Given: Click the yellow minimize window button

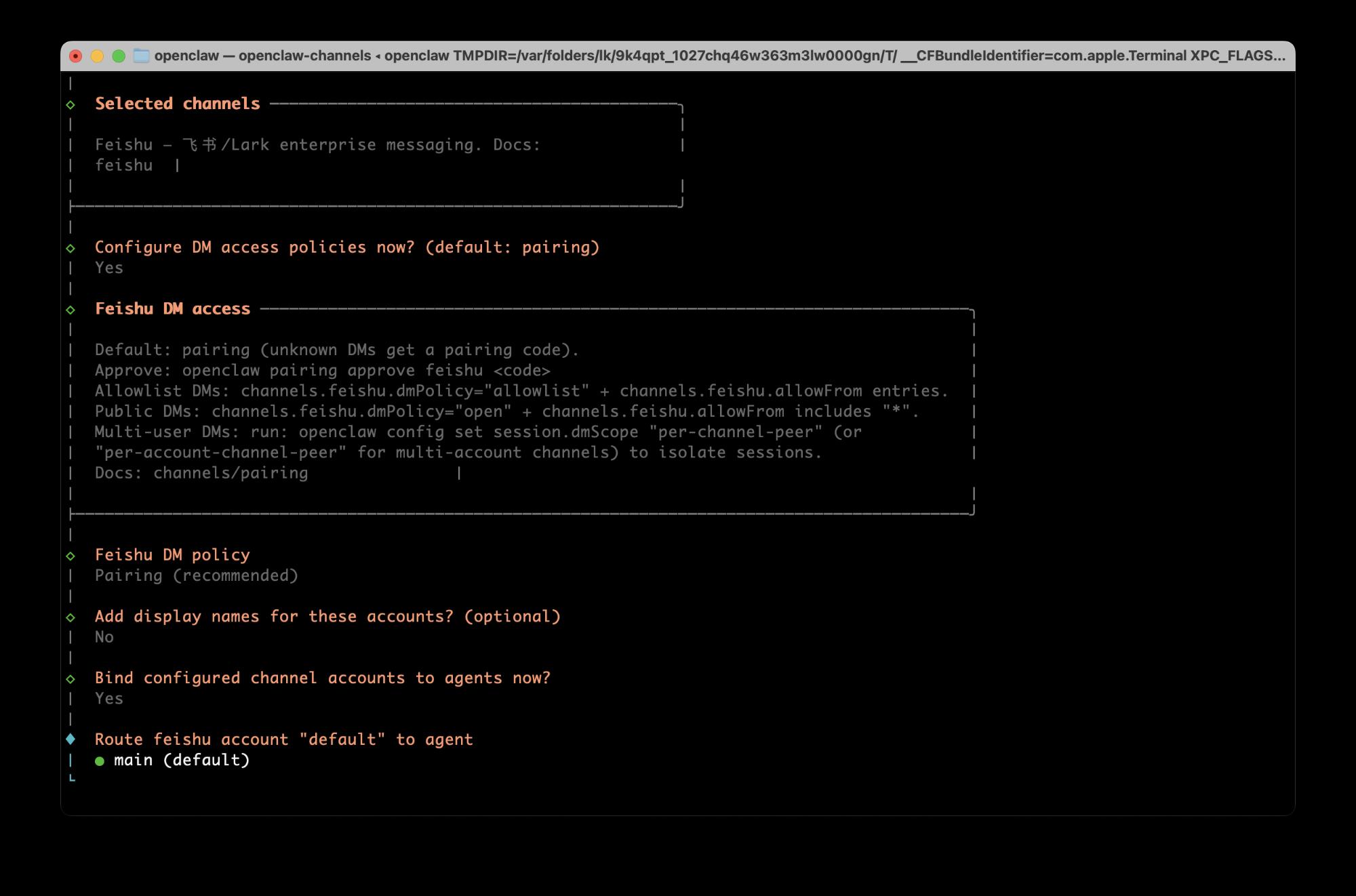Looking at the screenshot, I should (97, 56).
